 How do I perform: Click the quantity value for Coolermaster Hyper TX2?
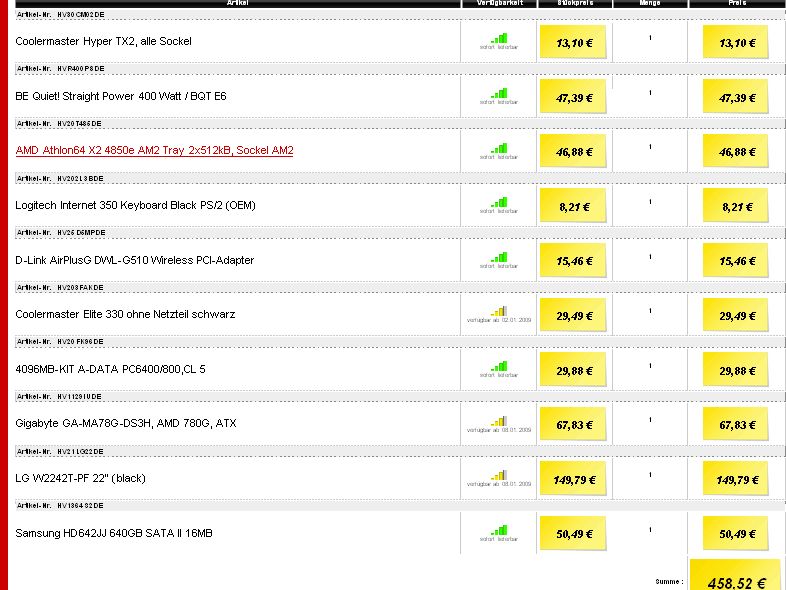coord(650,38)
